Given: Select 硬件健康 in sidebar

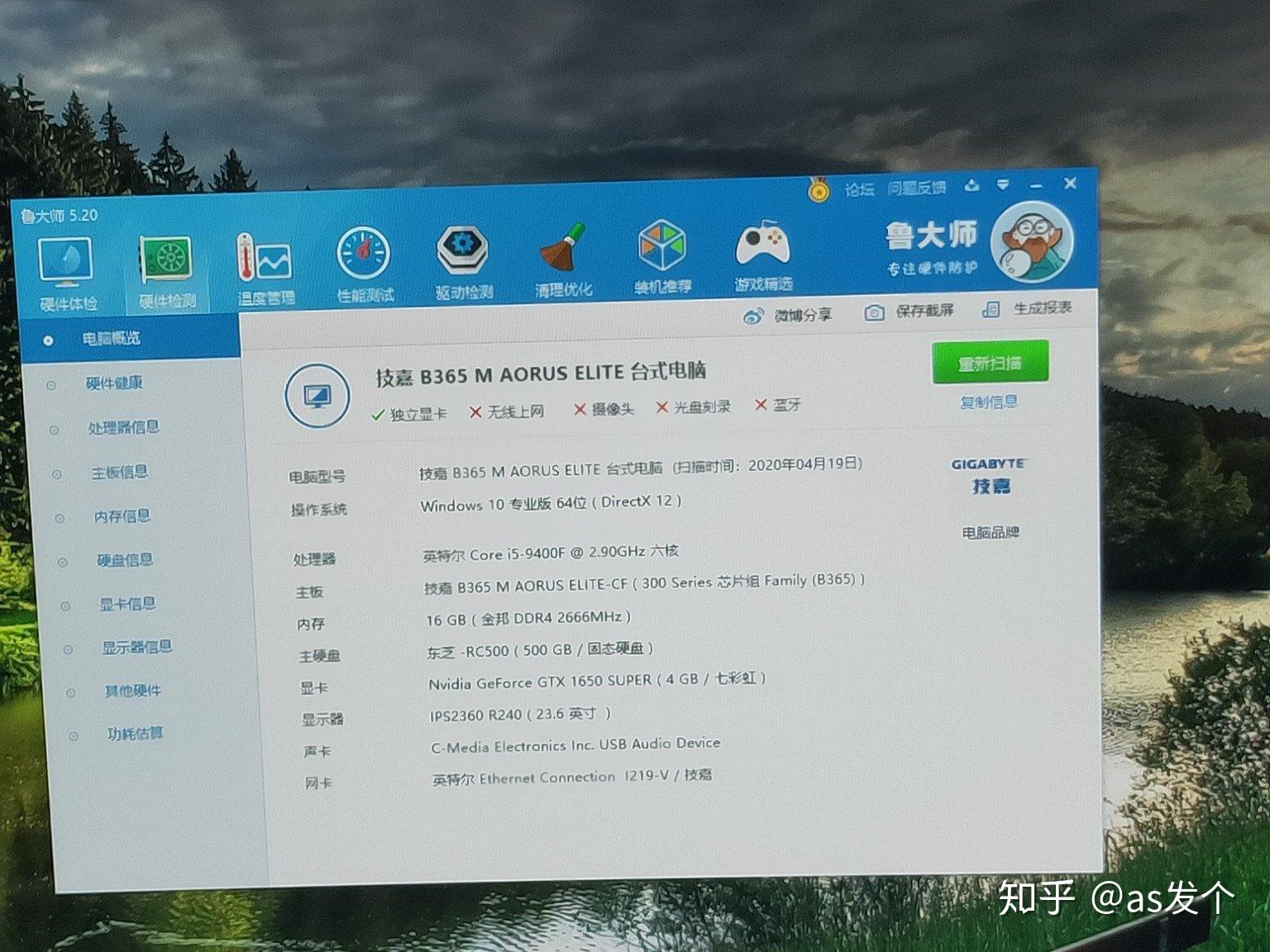Looking at the screenshot, I should click(x=114, y=383).
